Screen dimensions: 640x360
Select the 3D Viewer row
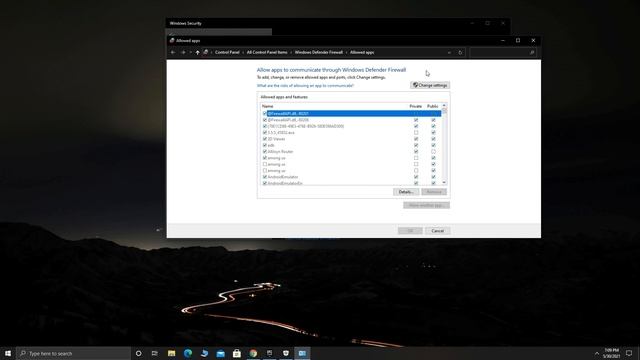[x=351, y=139]
